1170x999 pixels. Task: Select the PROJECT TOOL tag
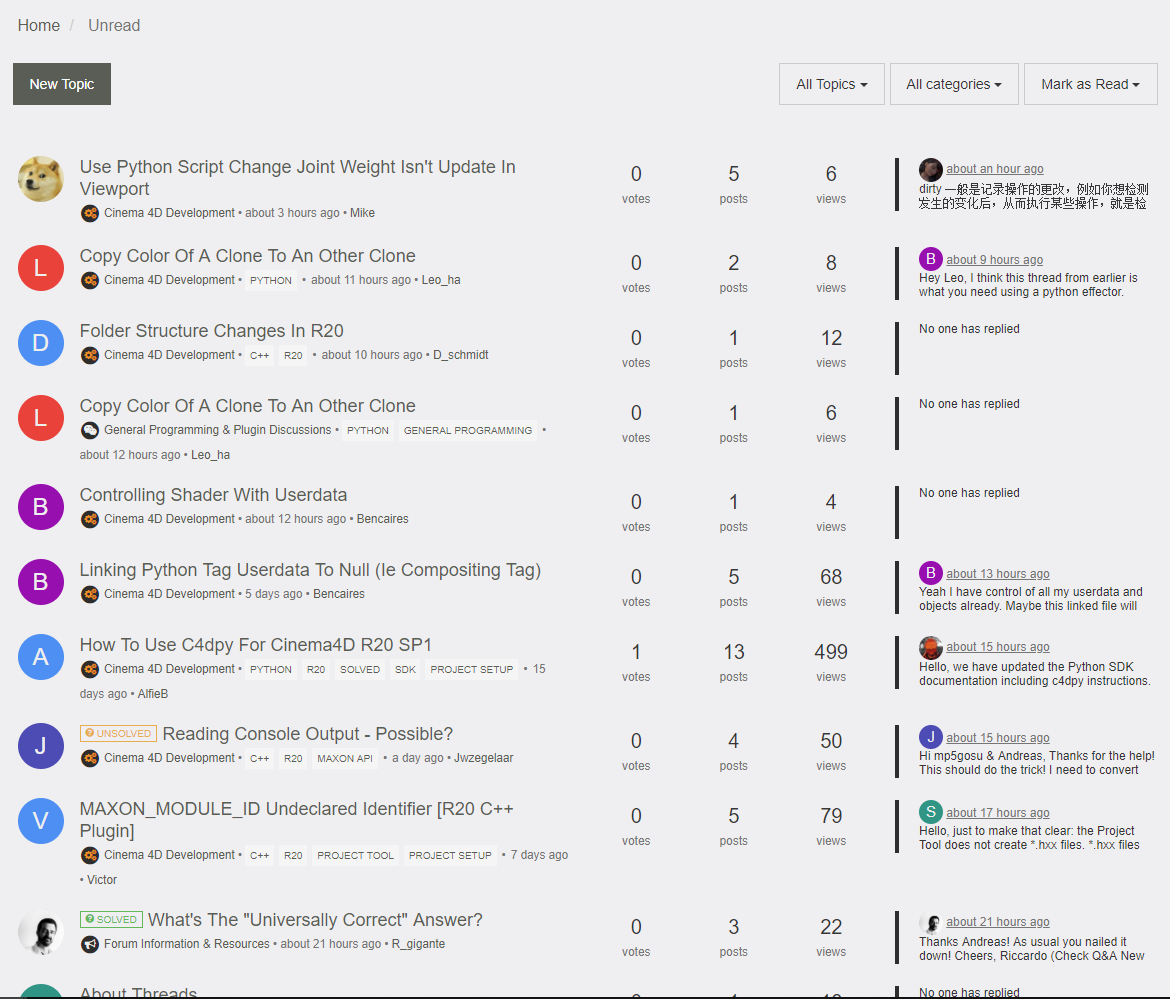click(x=355, y=855)
